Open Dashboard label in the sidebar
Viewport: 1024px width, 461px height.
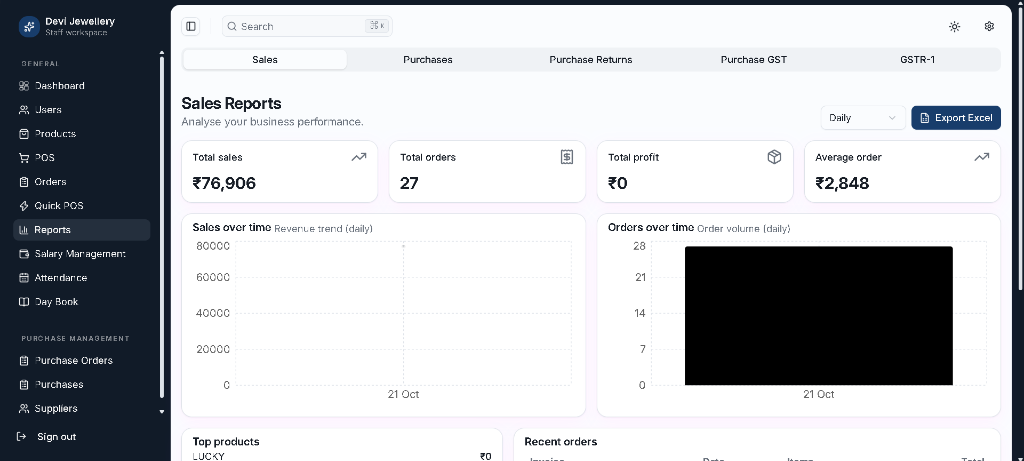click(59, 86)
